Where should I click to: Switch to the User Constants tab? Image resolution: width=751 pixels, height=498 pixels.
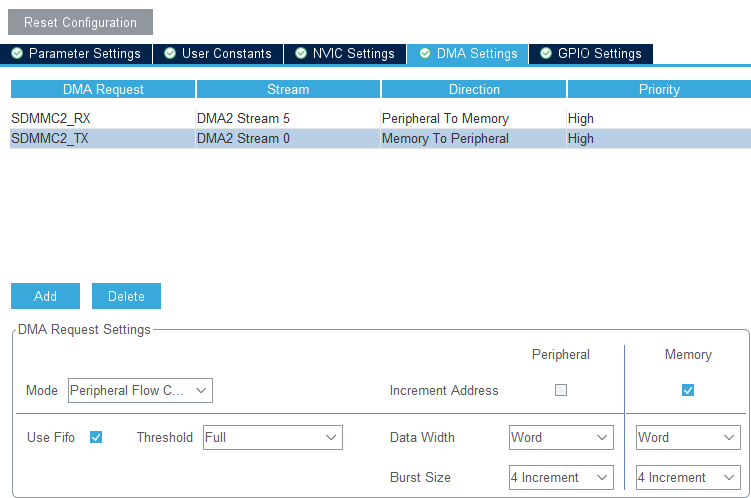click(x=218, y=54)
